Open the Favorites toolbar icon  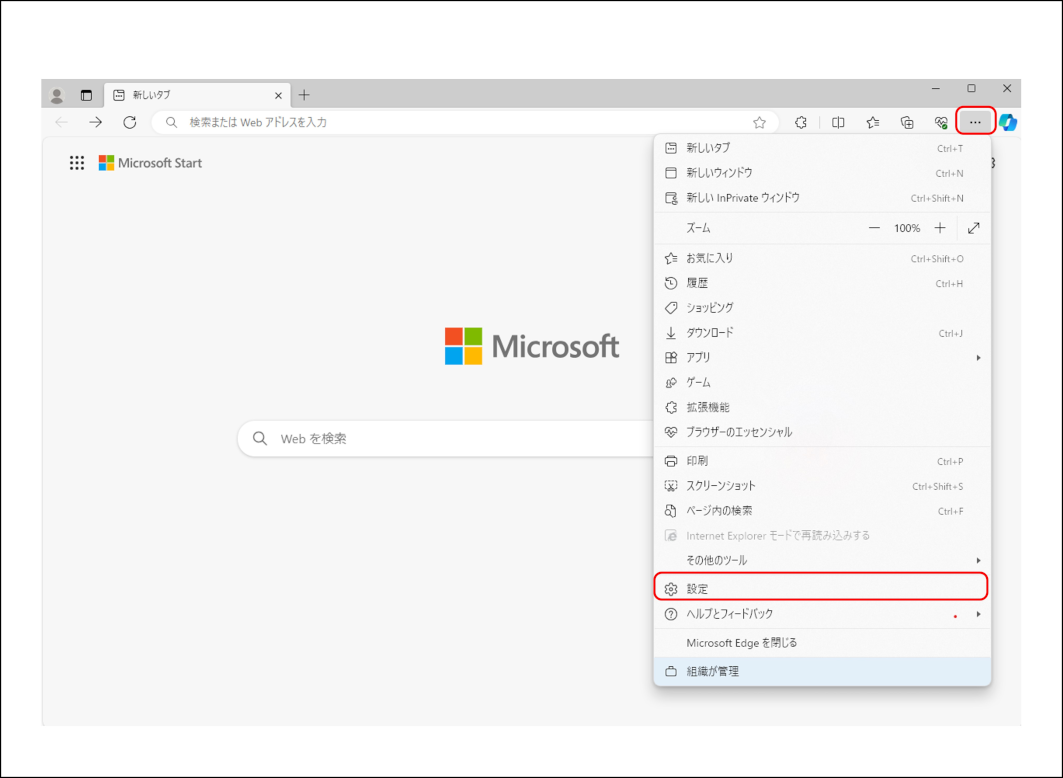[x=873, y=122]
